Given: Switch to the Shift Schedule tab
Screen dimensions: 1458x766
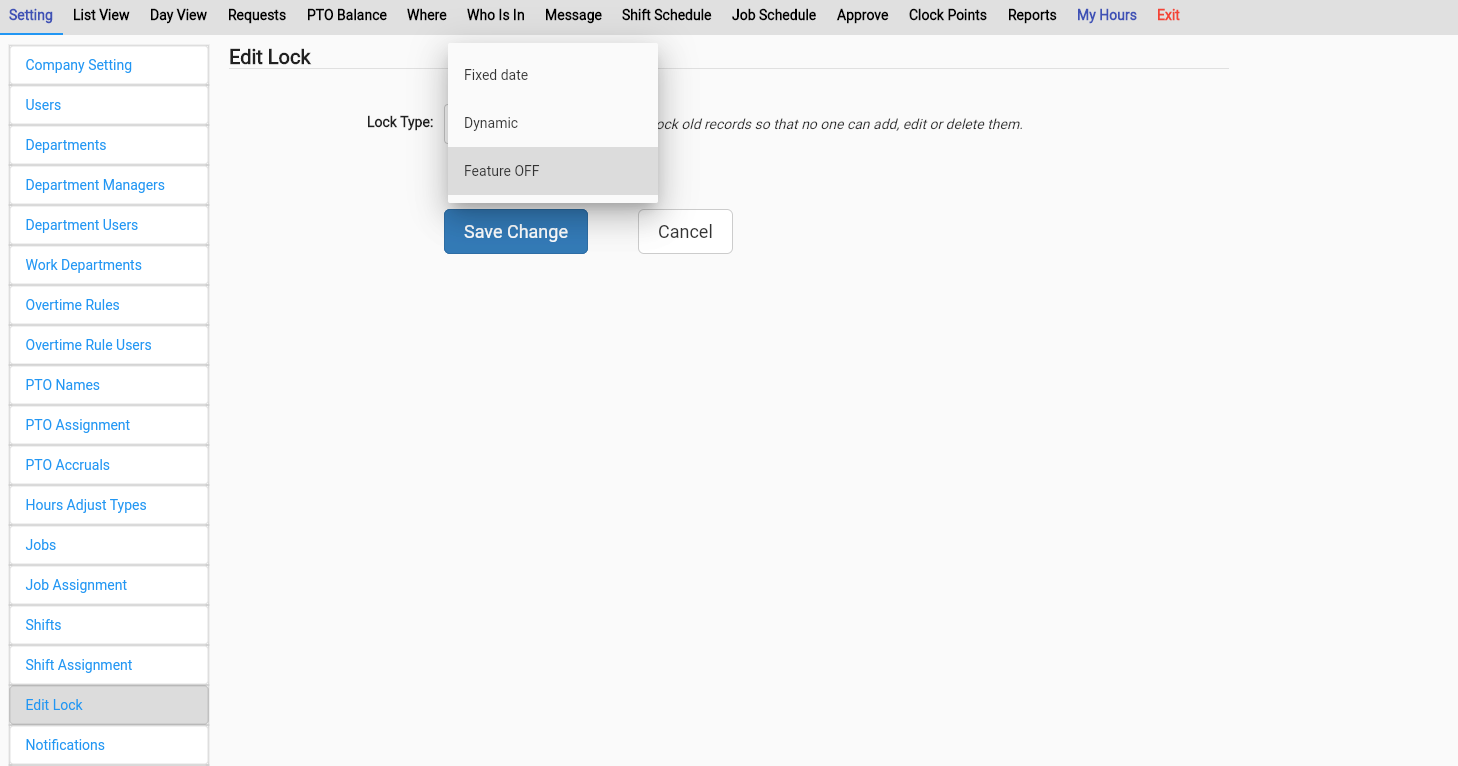Looking at the screenshot, I should tap(666, 15).
